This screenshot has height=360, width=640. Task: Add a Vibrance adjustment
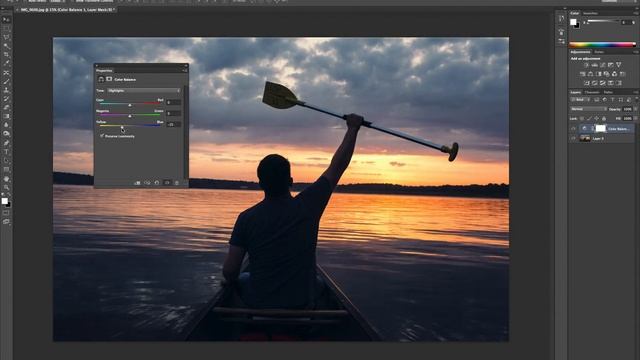coord(618,65)
